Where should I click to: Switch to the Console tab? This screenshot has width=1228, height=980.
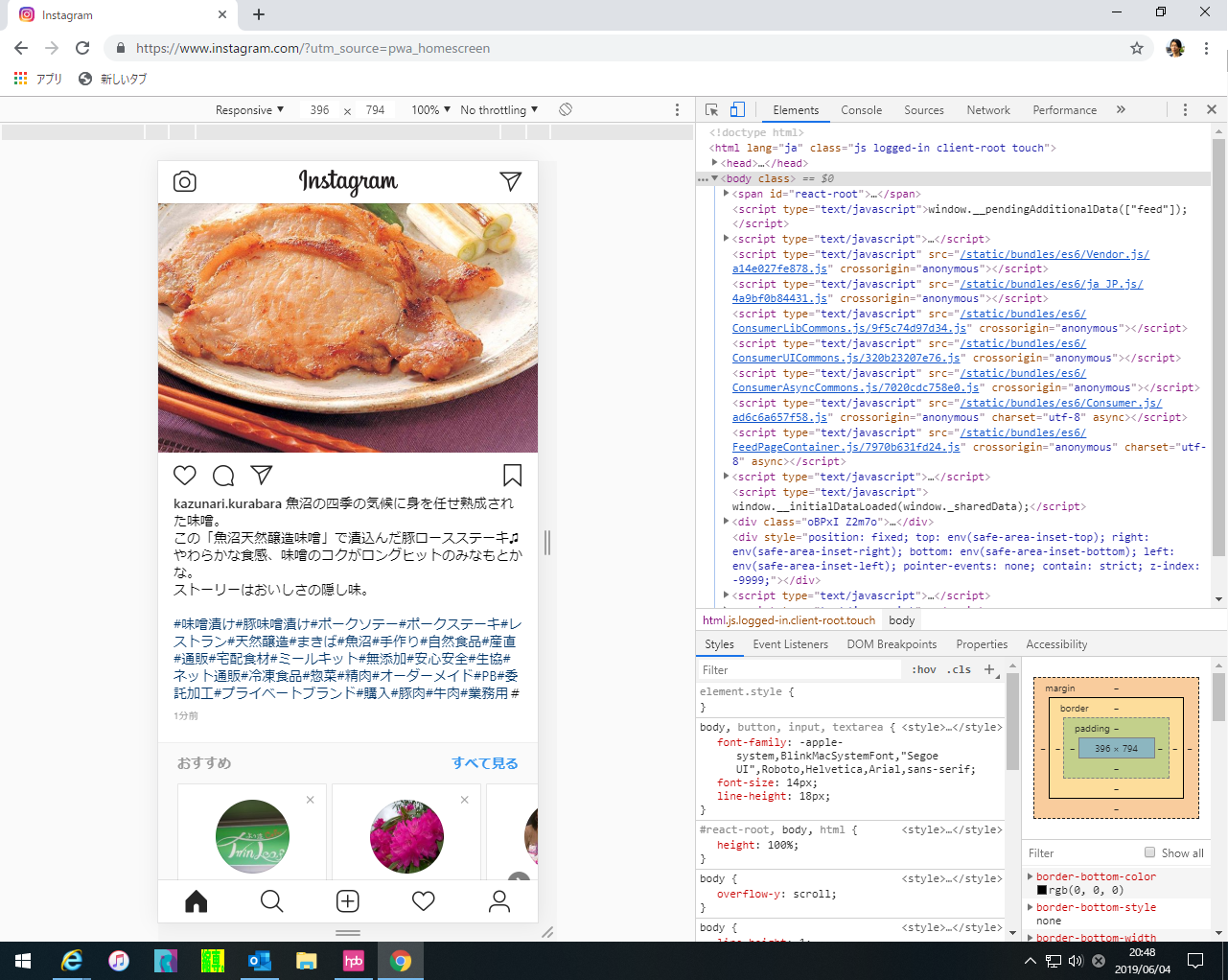861,110
